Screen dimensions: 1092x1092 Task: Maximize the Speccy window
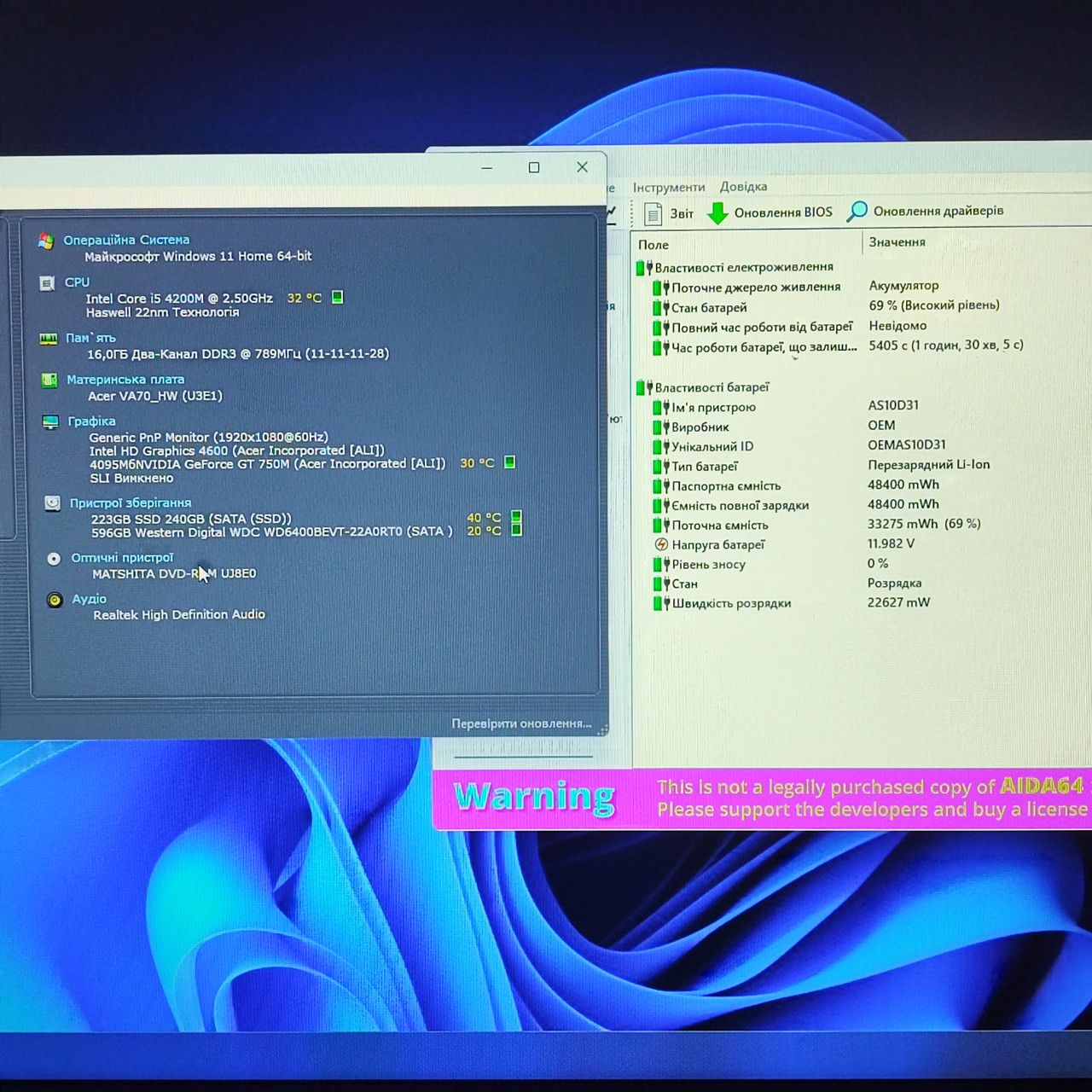point(534,168)
